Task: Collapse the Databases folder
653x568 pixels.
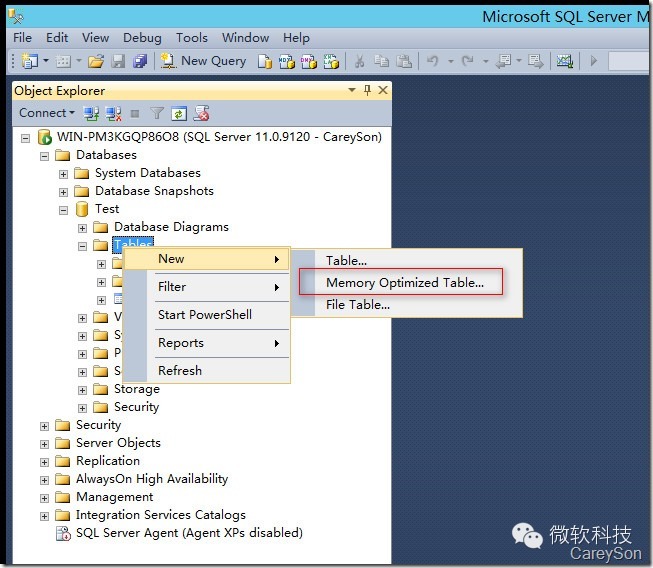Action: (x=44, y=156)
